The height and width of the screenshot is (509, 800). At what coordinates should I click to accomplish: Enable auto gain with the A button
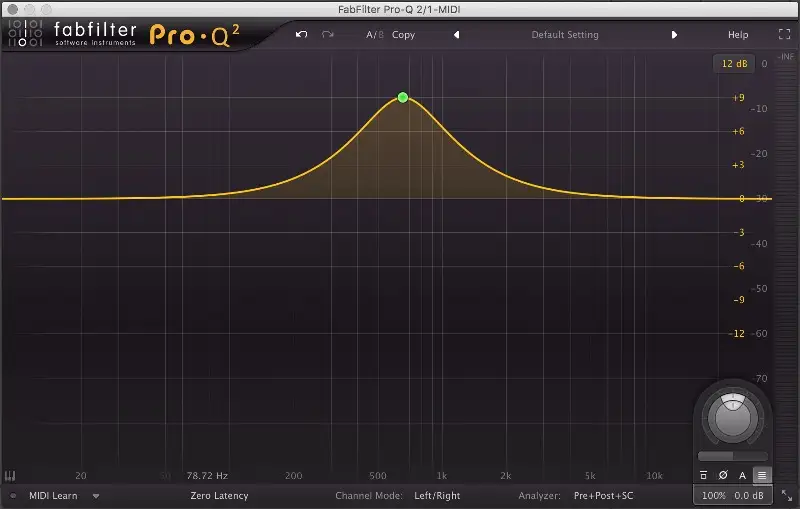click(742, 475)
